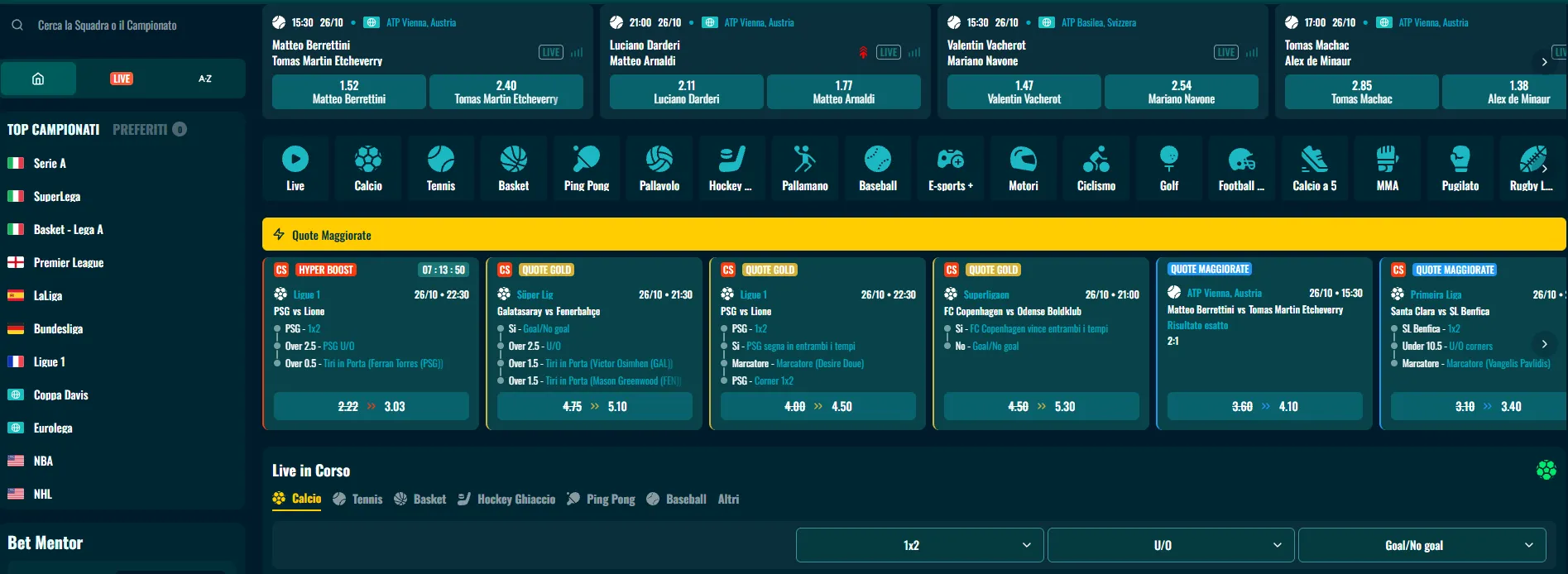
Task: Bet 2.54 on Mariano Navone
Action: pyautogui.click(x=1182, y=92)
